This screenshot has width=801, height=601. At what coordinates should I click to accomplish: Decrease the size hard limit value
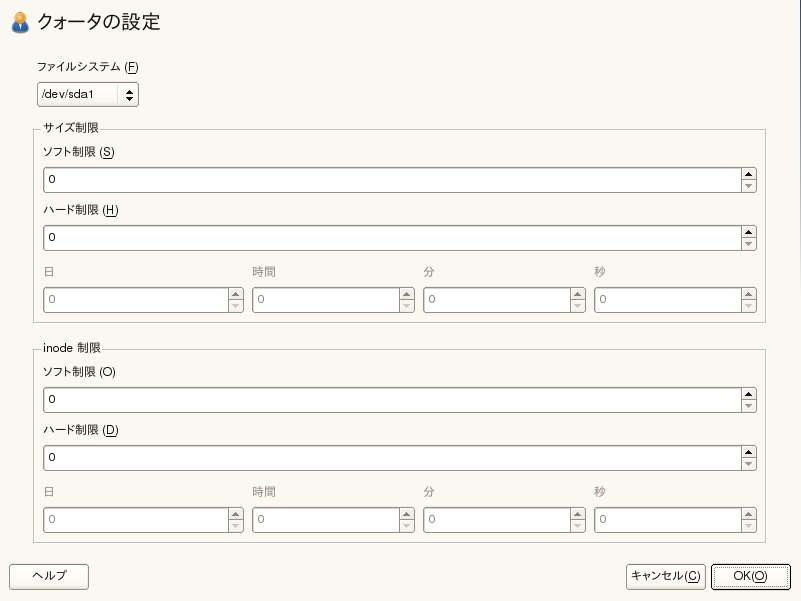tap(749, 244)
